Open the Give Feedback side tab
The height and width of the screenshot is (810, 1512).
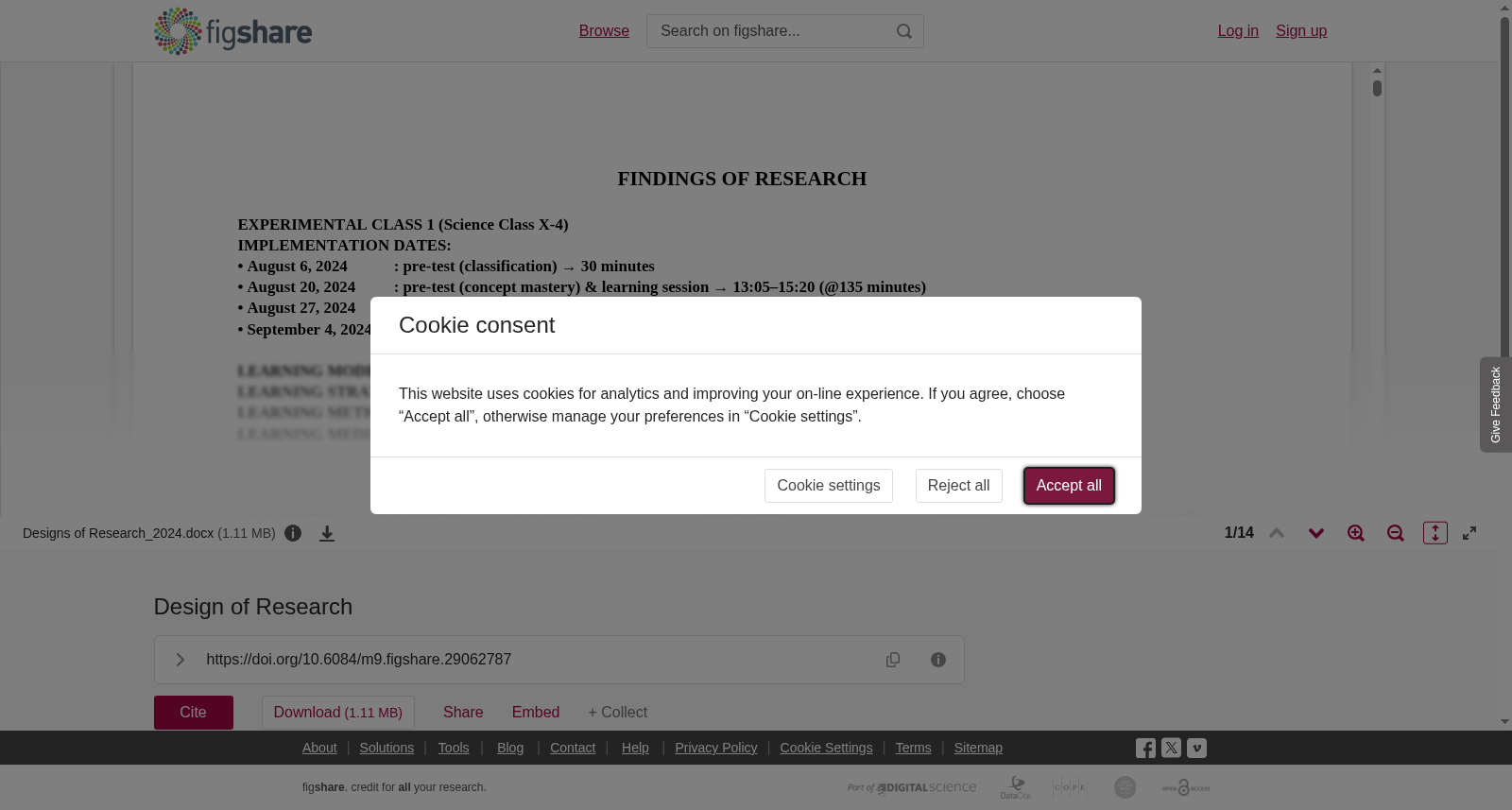1495,405
